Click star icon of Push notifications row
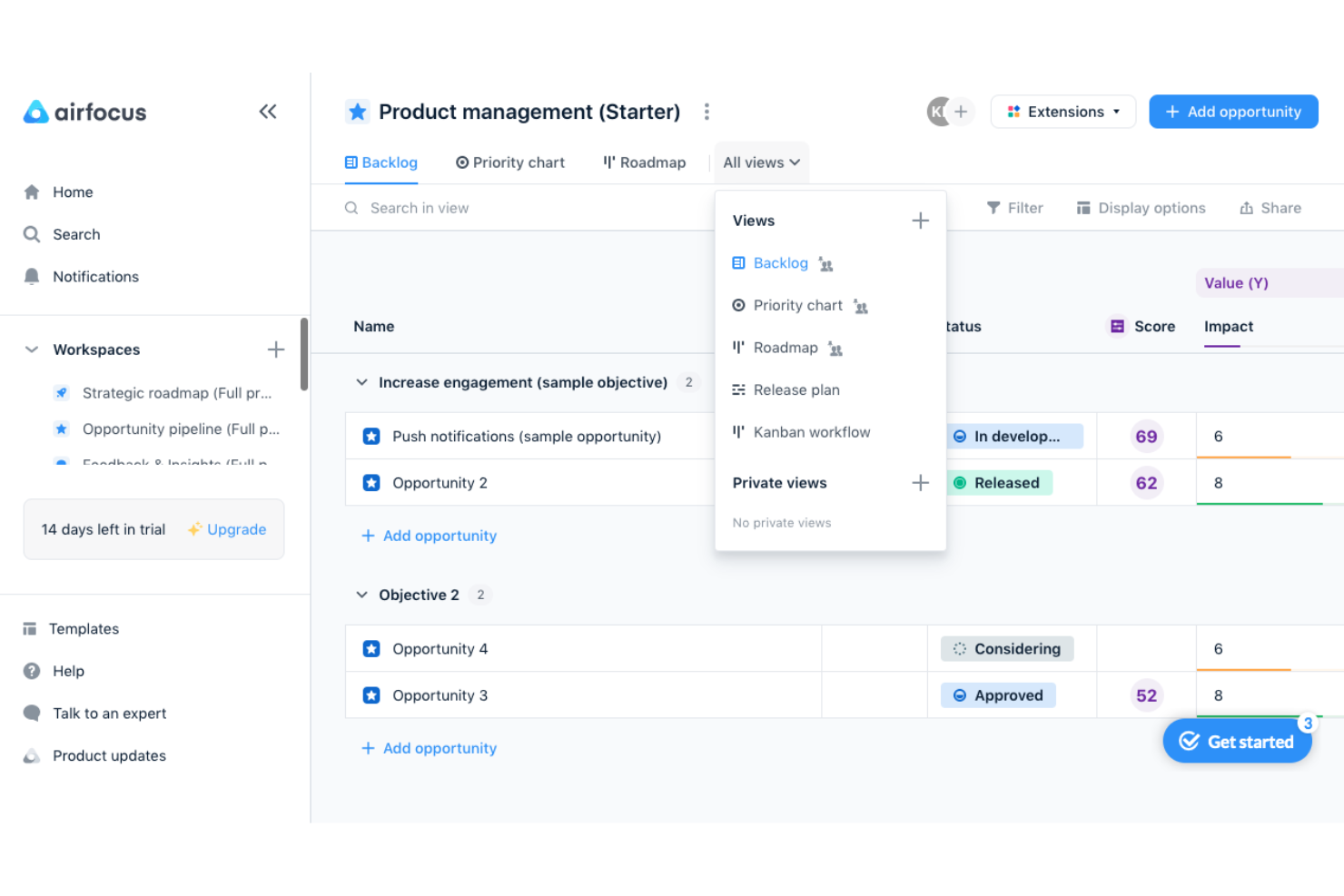Viewport: 1344px width, 896px height. tap(371, 437)
